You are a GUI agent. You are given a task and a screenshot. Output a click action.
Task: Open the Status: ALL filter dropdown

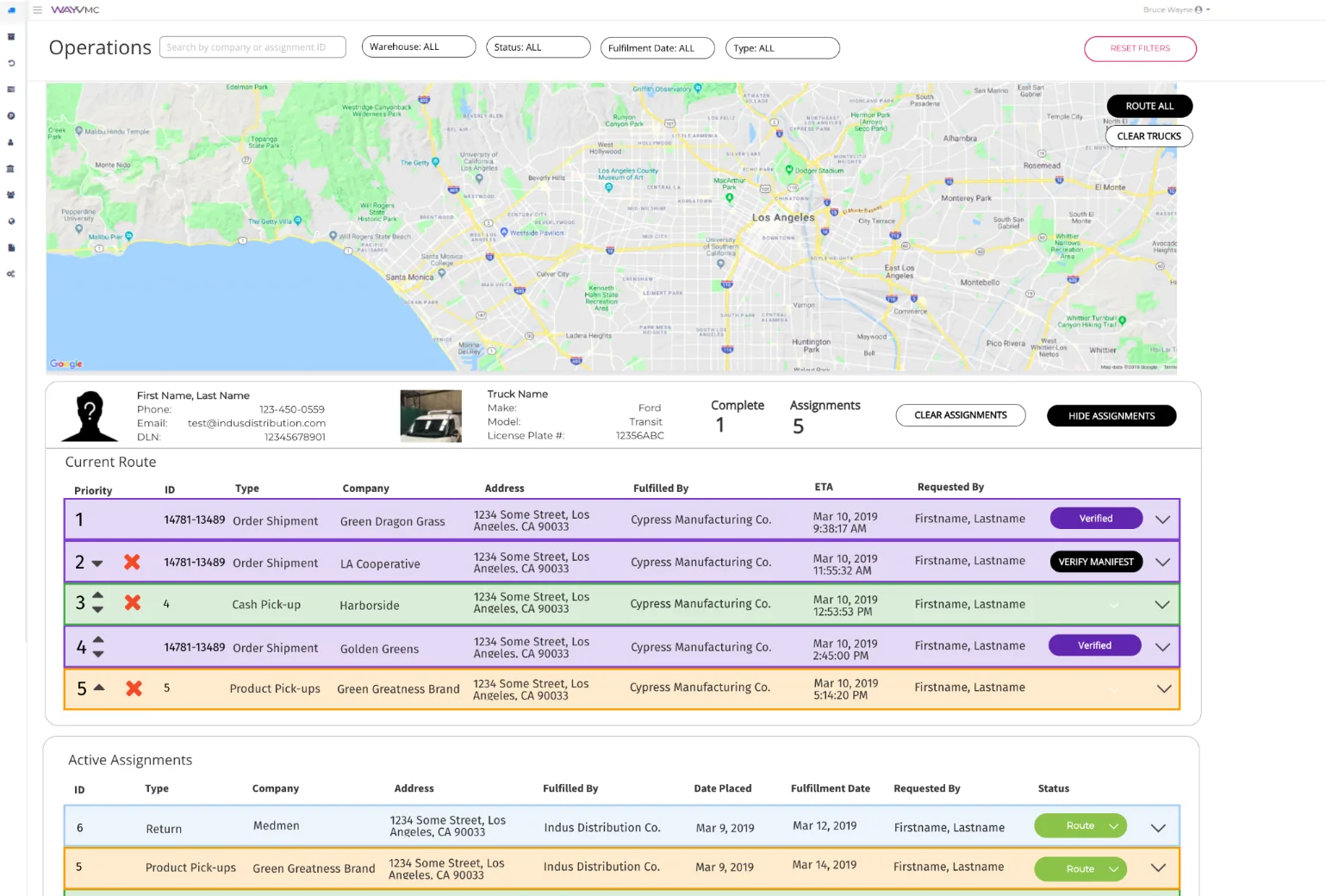click(538, 47)
